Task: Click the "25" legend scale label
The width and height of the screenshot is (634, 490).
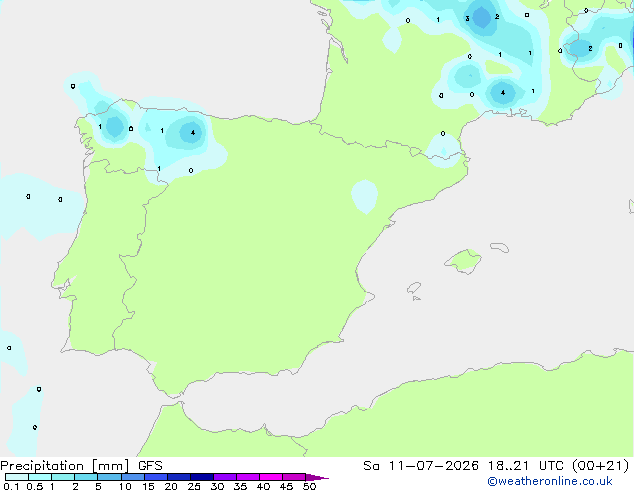Action: 194,486
